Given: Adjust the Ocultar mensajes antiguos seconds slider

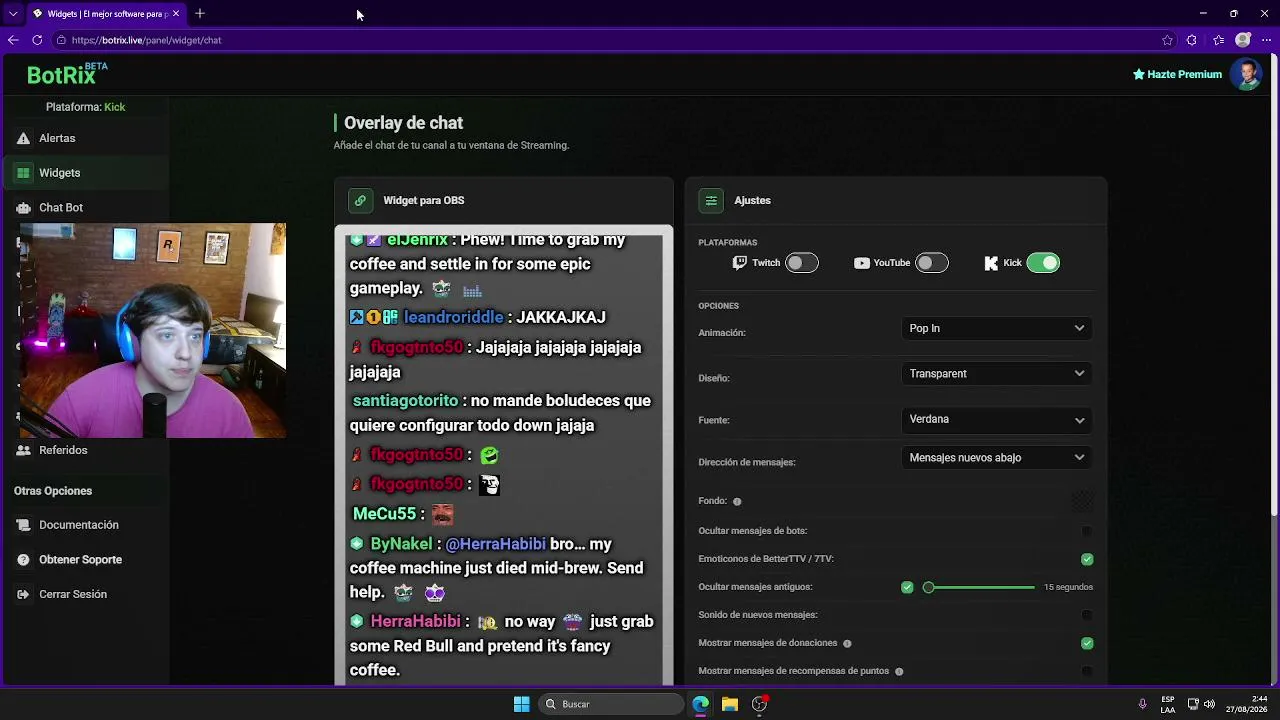Looking at the screenshot, I should [x=979, y=587].
